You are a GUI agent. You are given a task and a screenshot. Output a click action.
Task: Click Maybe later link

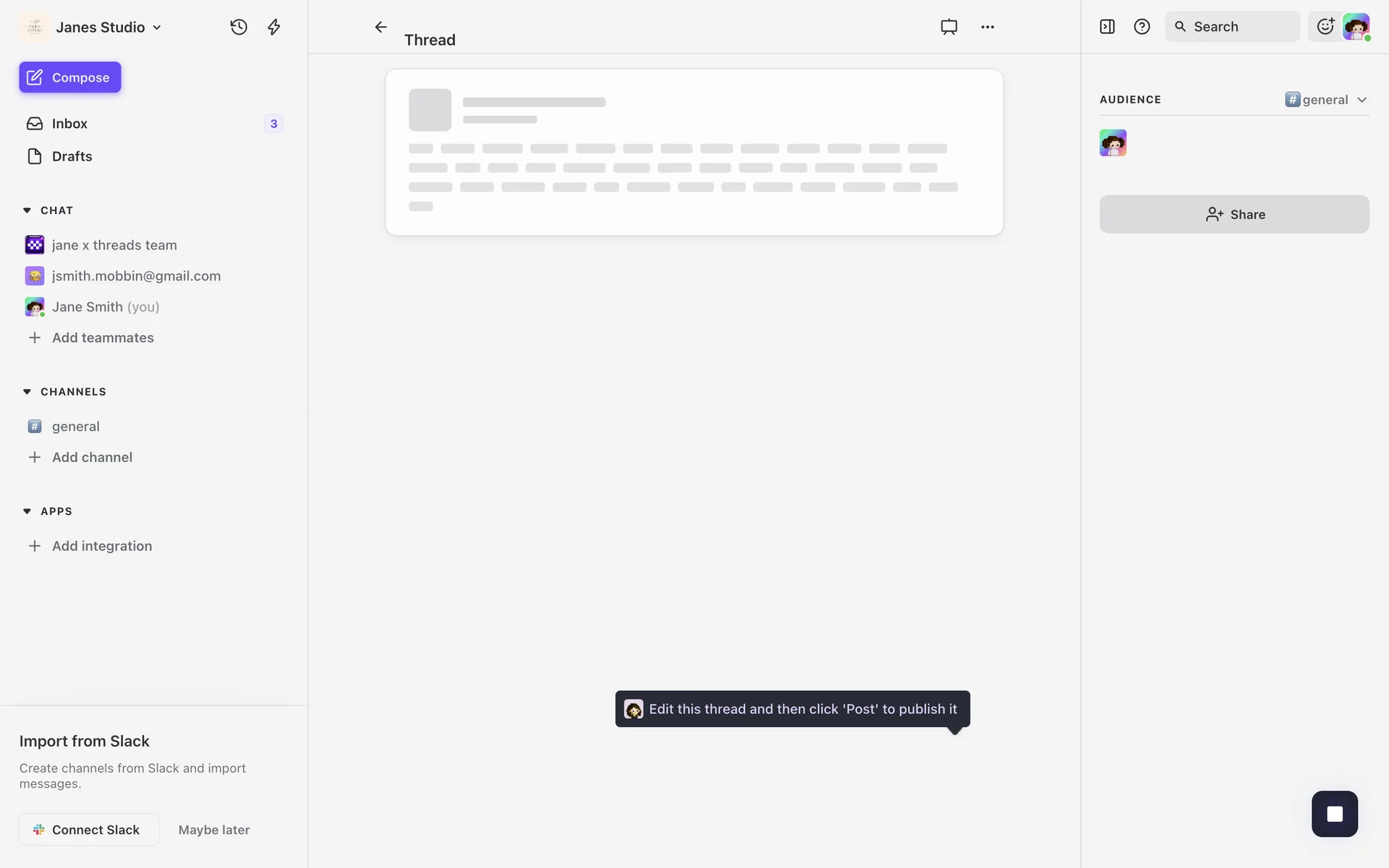click(214, 830)
